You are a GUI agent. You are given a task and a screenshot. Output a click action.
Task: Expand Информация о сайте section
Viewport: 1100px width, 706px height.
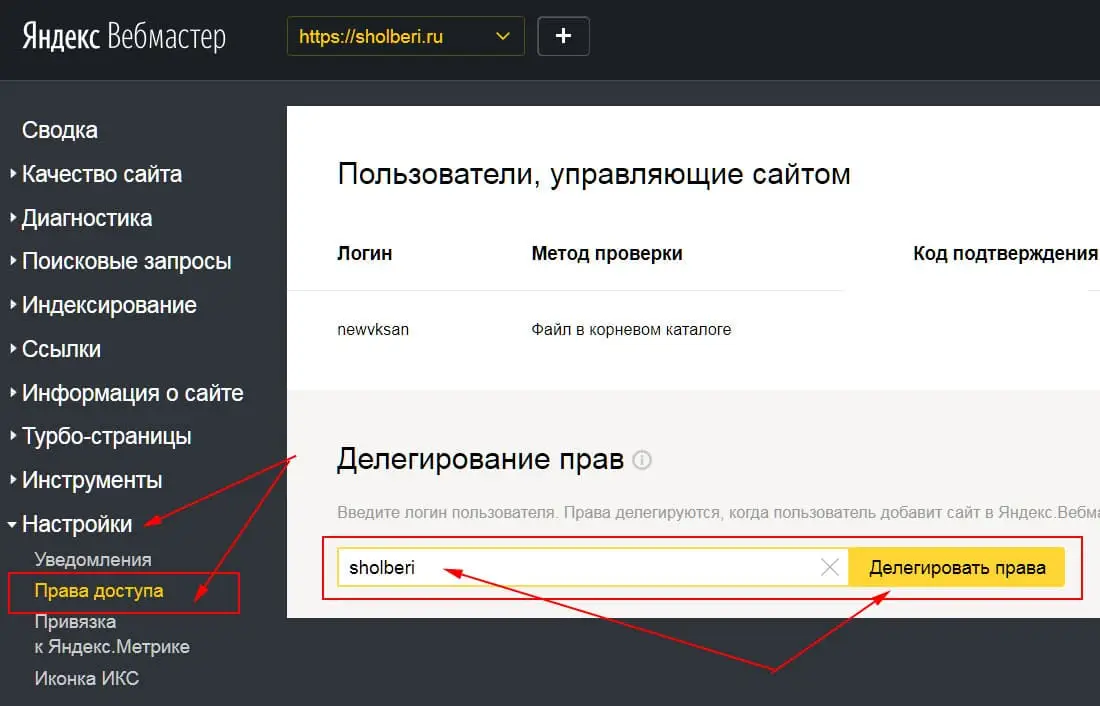click(127, 393)
